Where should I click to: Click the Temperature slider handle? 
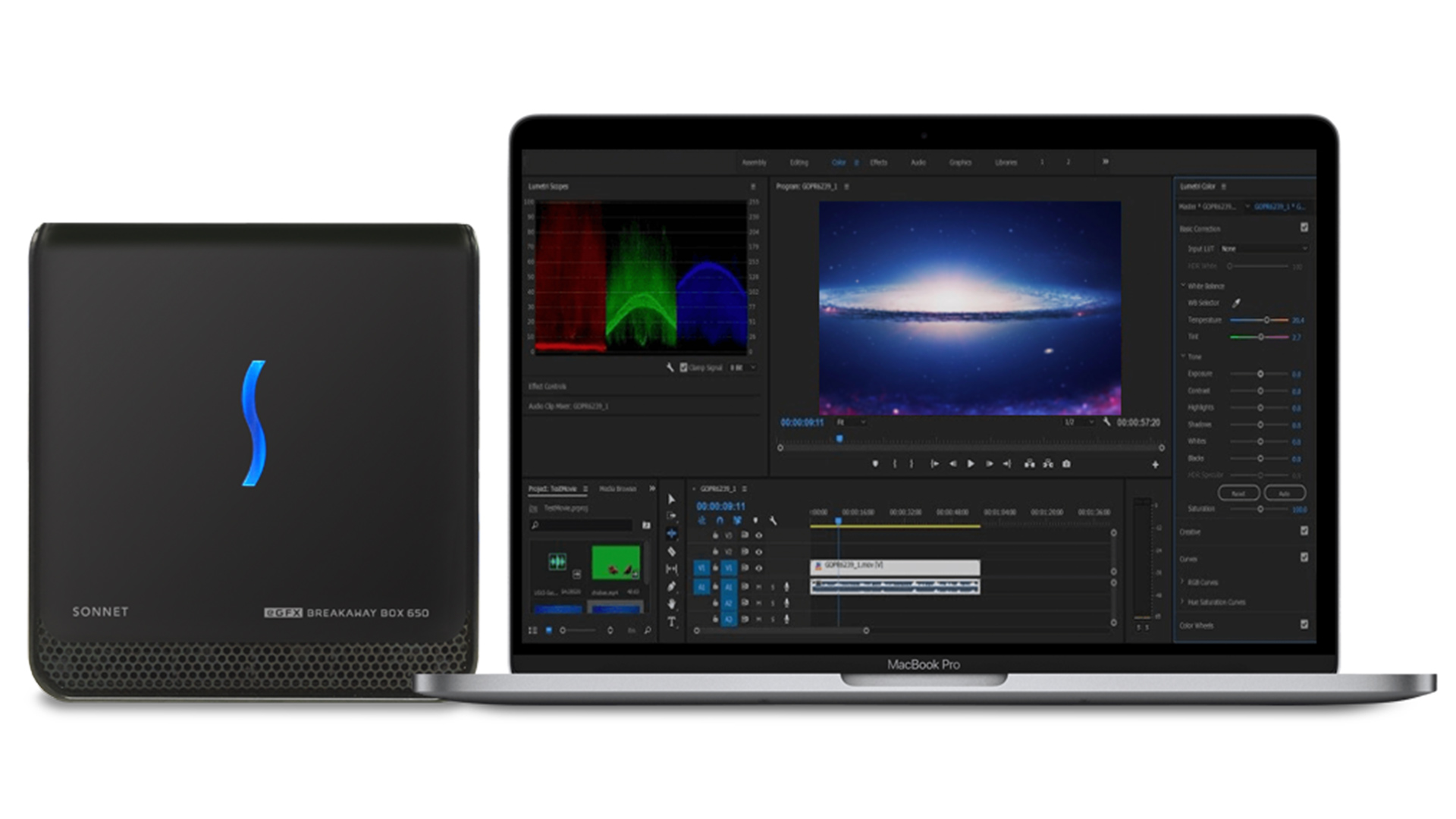pos(1266,320)
